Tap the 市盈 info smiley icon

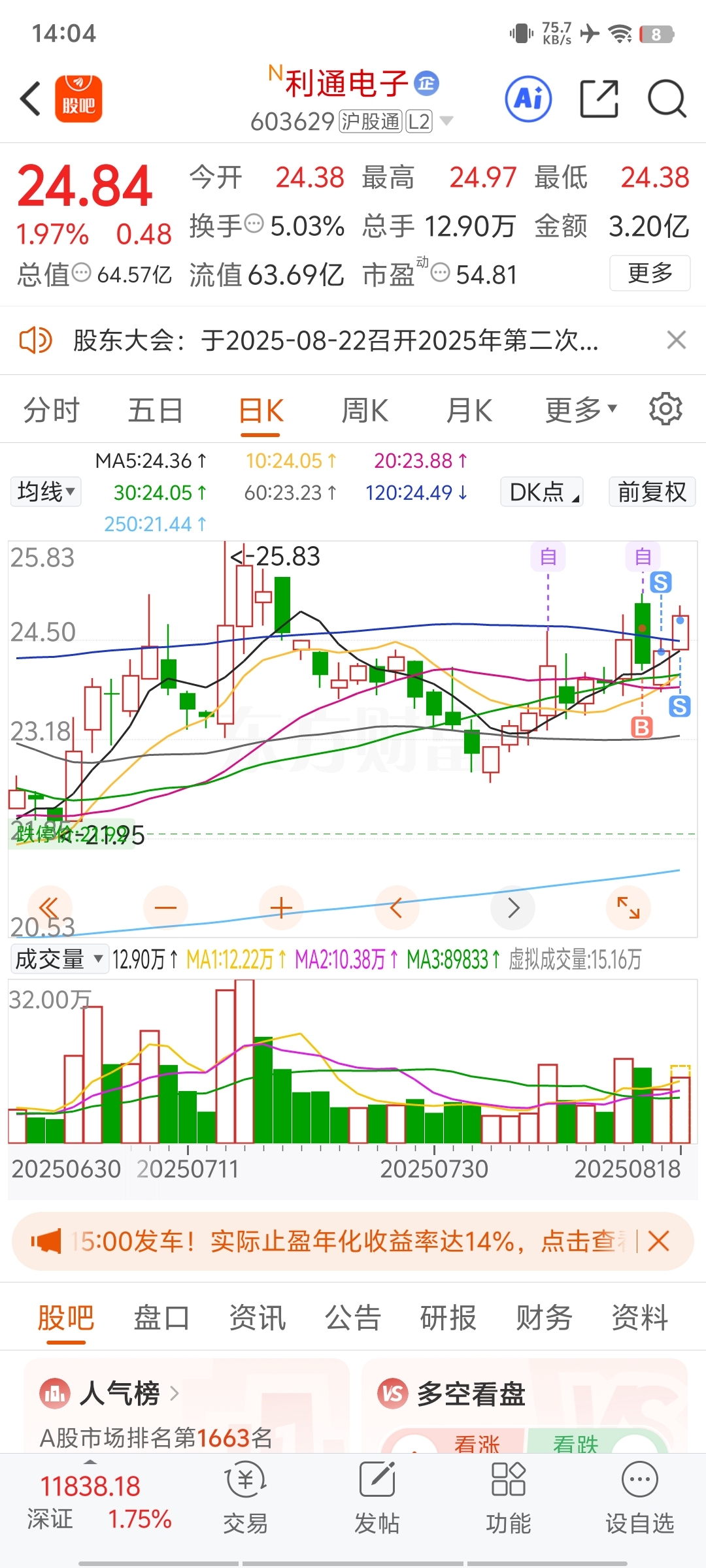pyautogui.click(x=441, y=272)
